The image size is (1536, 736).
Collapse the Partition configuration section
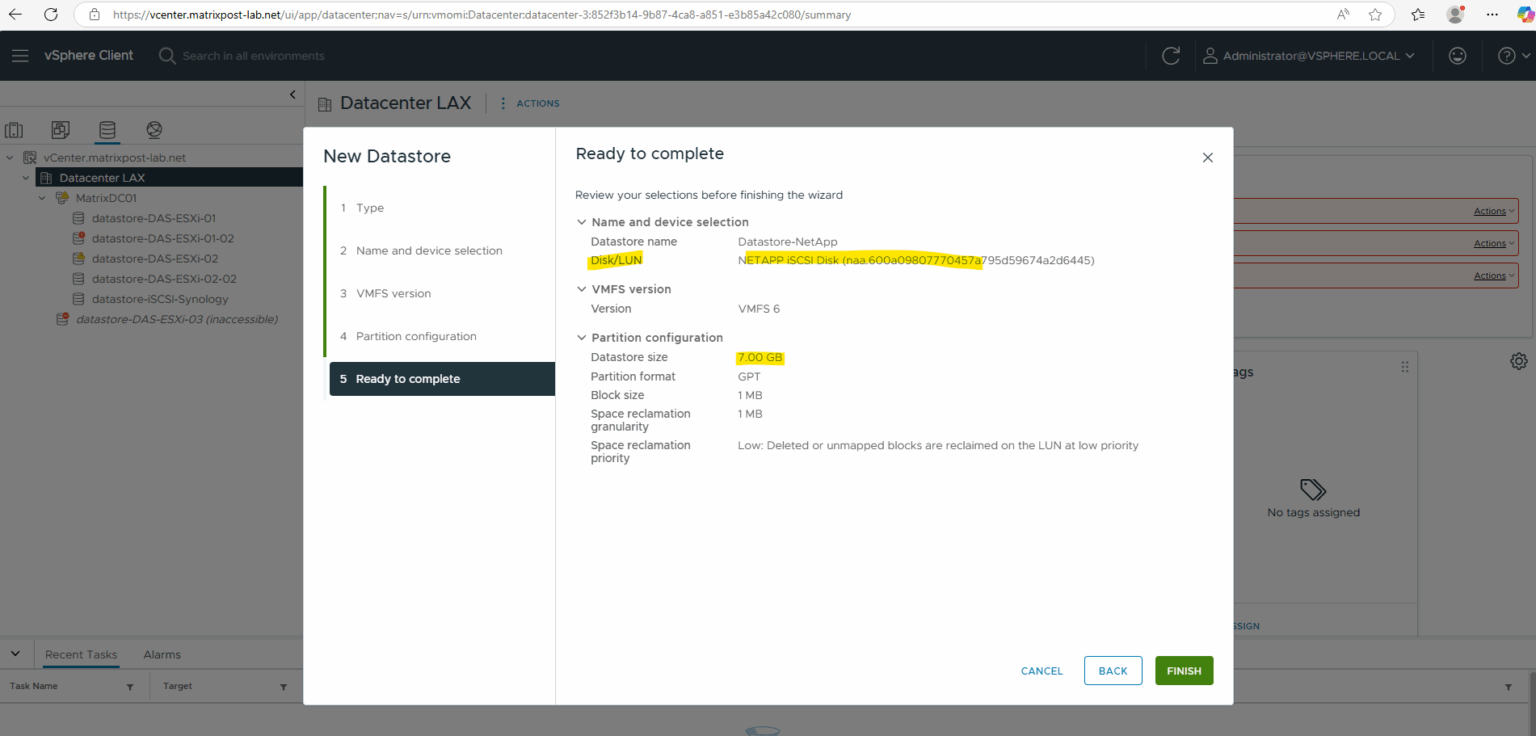click(x=581, y=337)
